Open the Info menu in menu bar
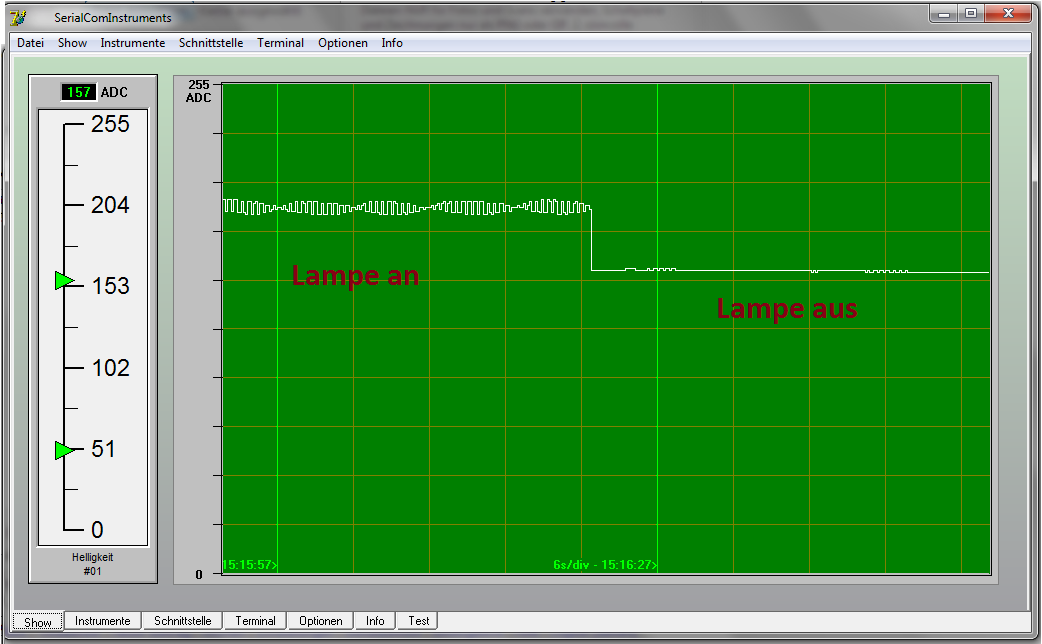 coord(391,43)
